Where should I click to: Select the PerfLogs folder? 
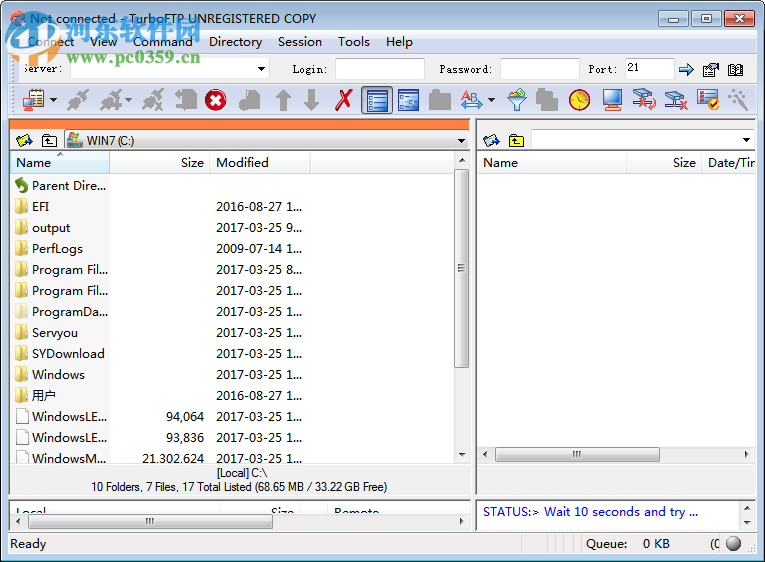pos(49,249)
